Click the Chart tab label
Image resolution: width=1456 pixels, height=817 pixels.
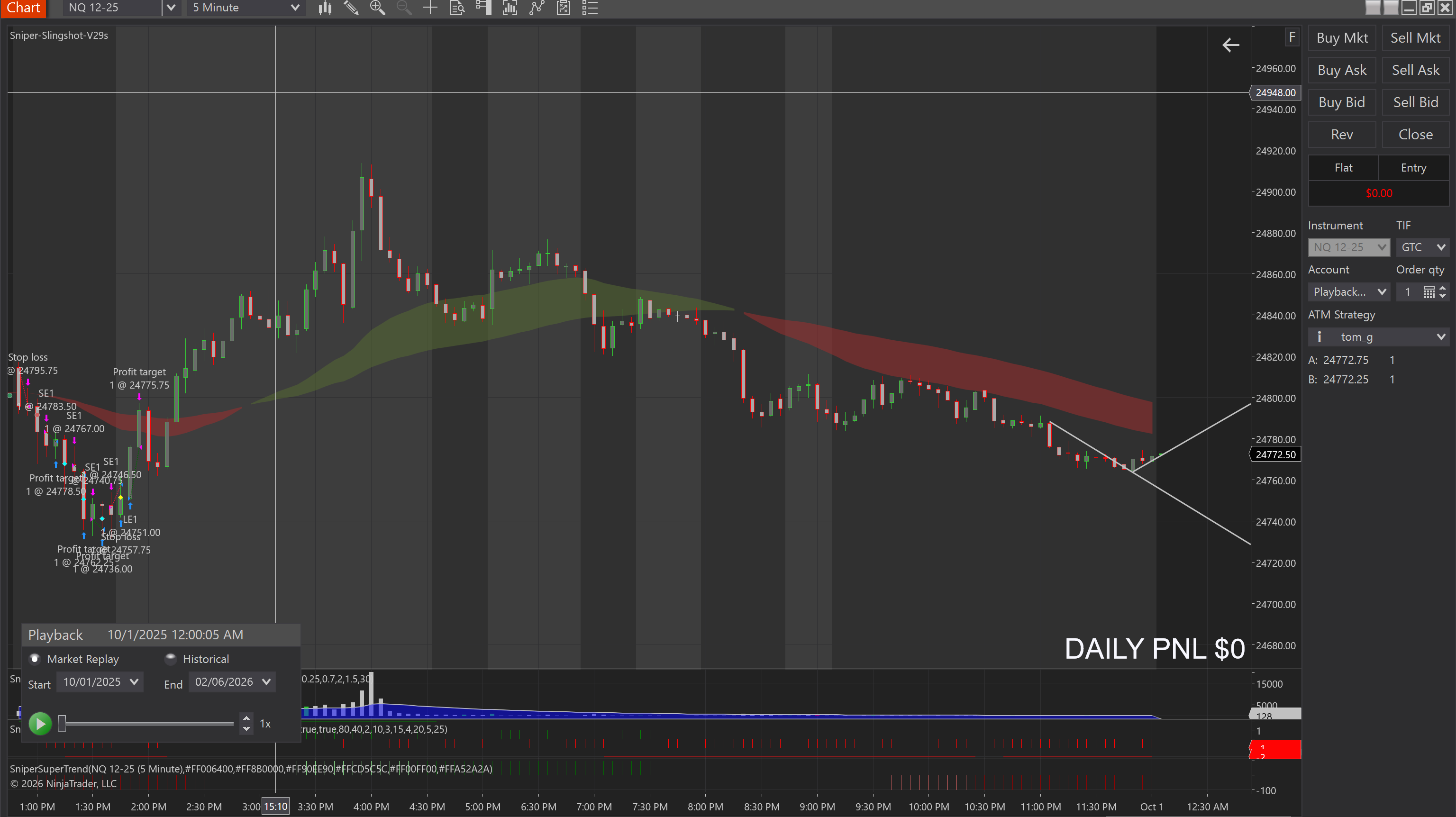coord(23,8)
